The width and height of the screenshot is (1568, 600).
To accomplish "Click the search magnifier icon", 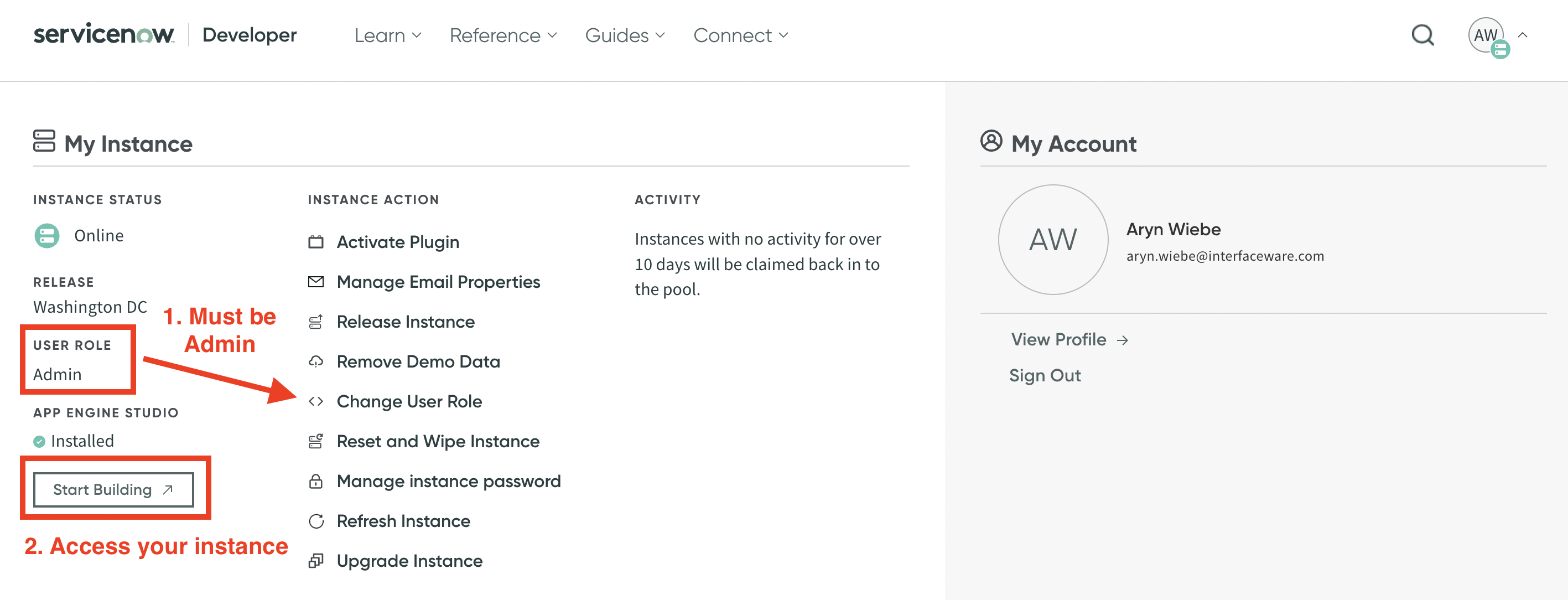I will coord(1422,35).
